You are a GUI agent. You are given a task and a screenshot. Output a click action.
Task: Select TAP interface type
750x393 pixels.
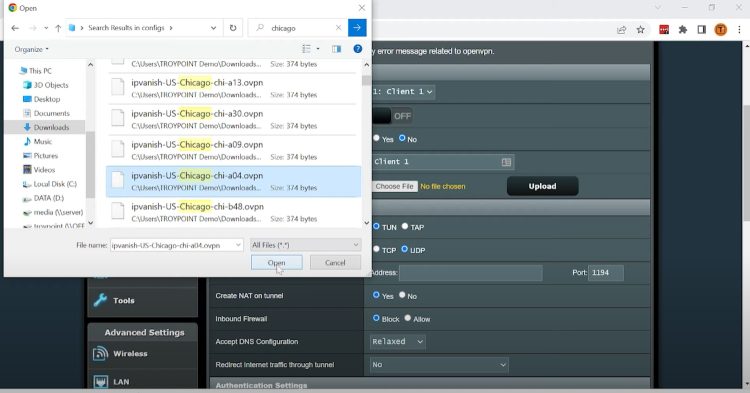[405, 226]
